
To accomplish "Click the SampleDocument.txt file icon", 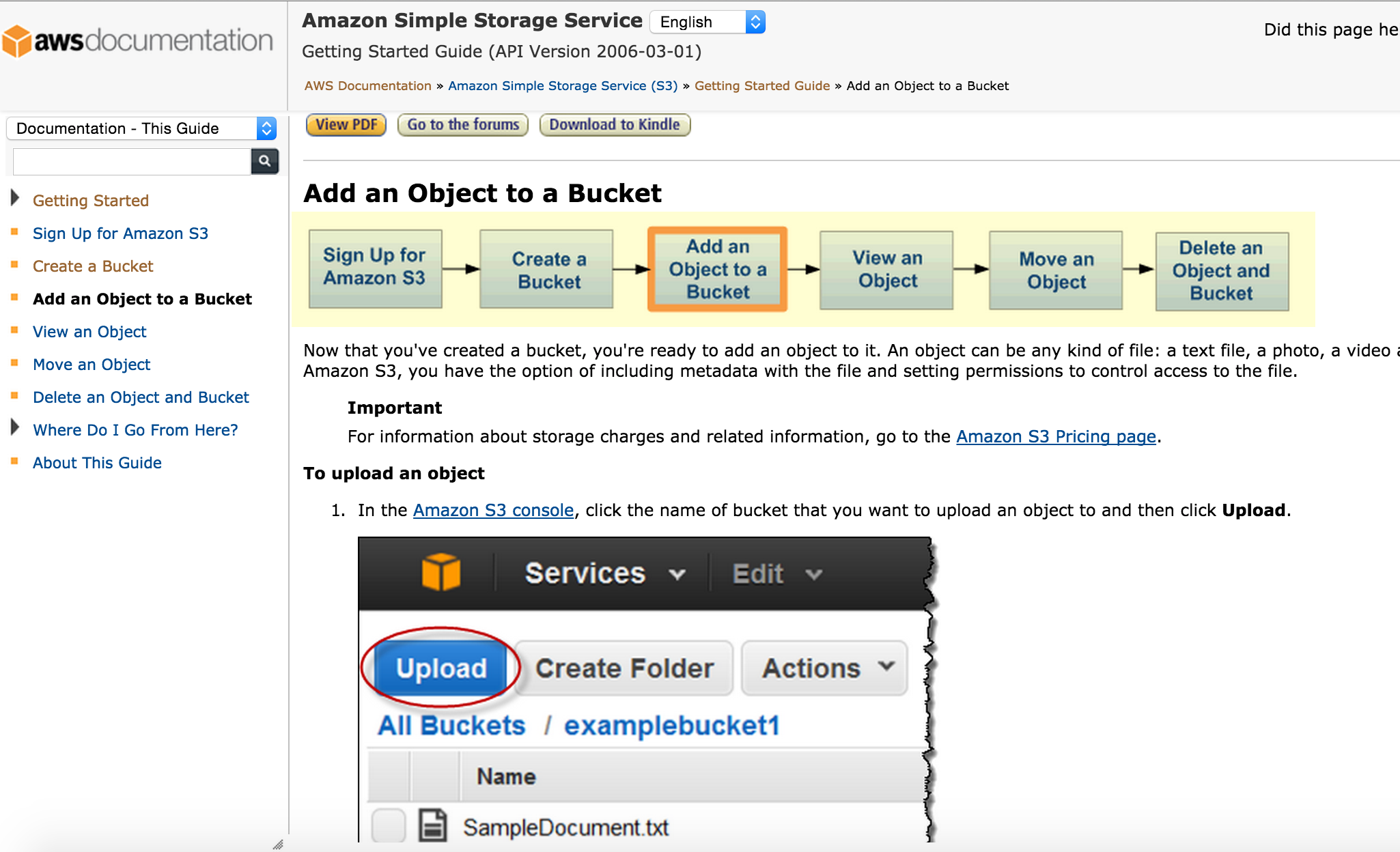I will [432, 825].
